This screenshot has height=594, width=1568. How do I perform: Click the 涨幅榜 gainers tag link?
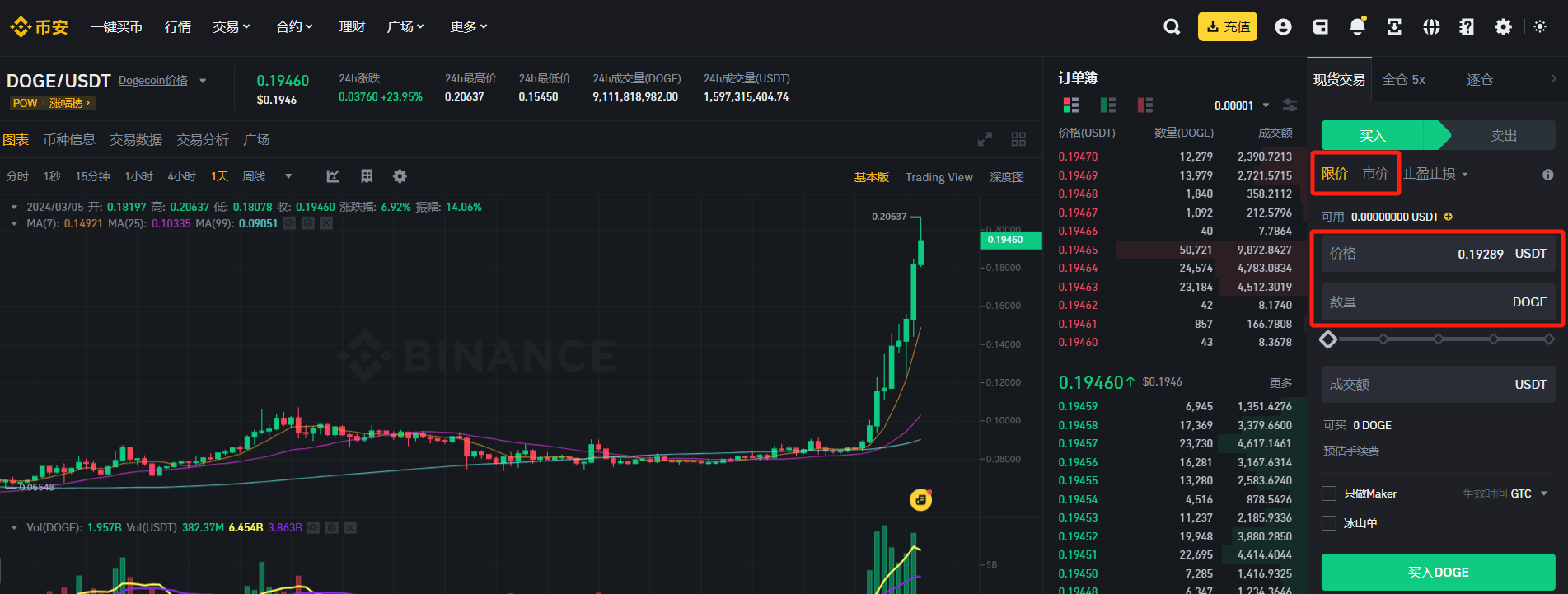tap(69, 103)
